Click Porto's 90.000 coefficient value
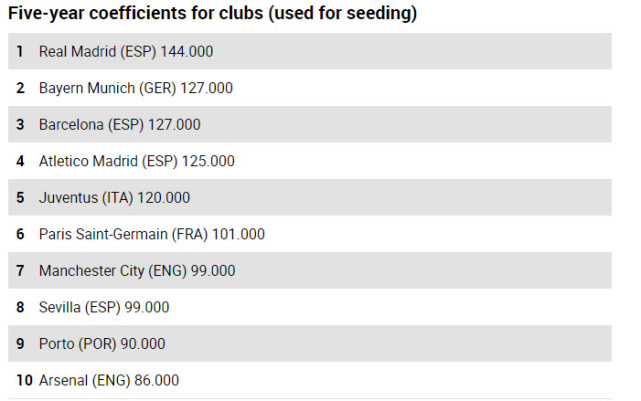 pyautogui.click(x=143, y=344)
